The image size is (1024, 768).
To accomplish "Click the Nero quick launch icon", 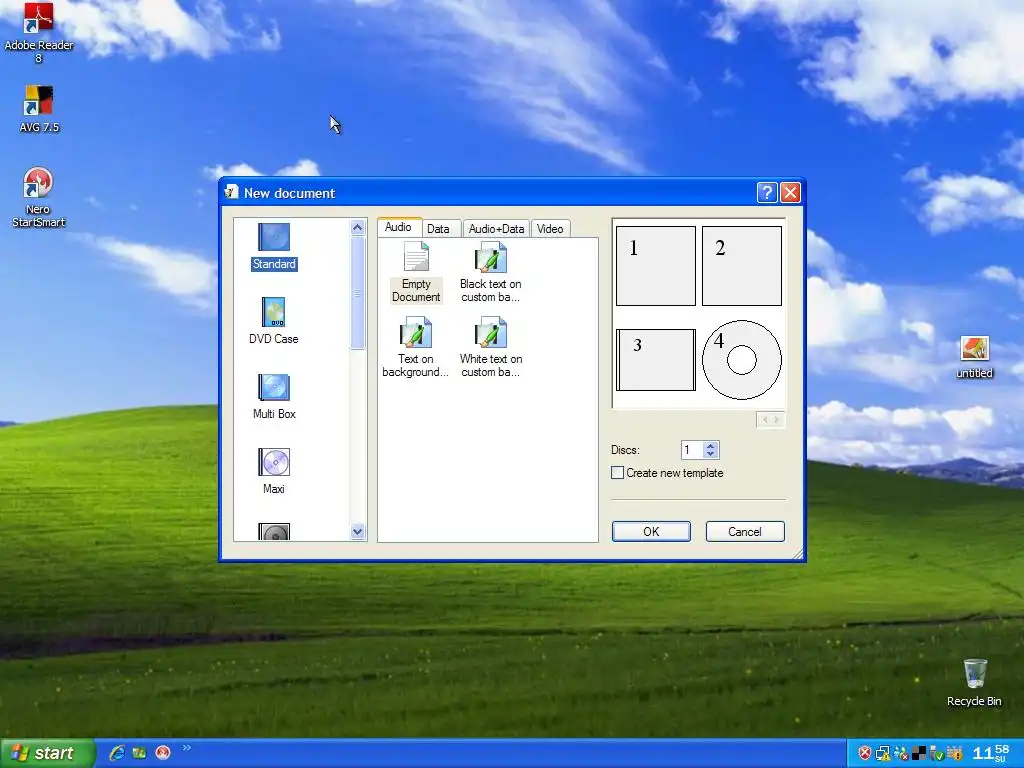I will click(163, 753).
